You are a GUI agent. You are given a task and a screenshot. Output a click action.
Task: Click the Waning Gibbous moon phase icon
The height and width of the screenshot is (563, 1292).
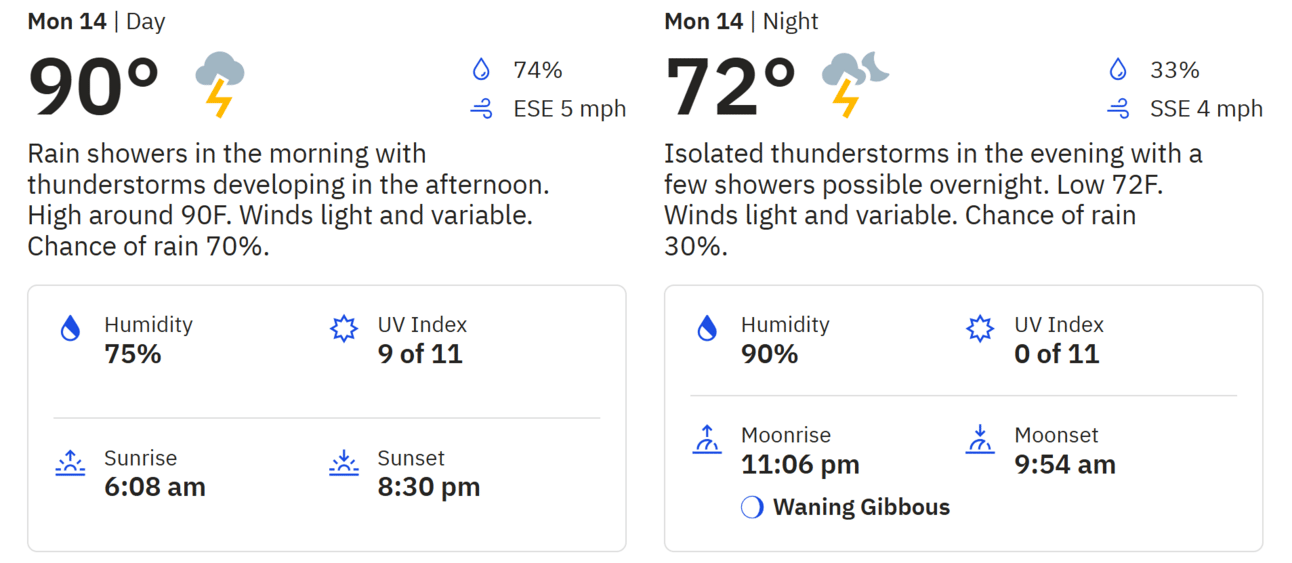pyautogui.click(x=752, y=508)
